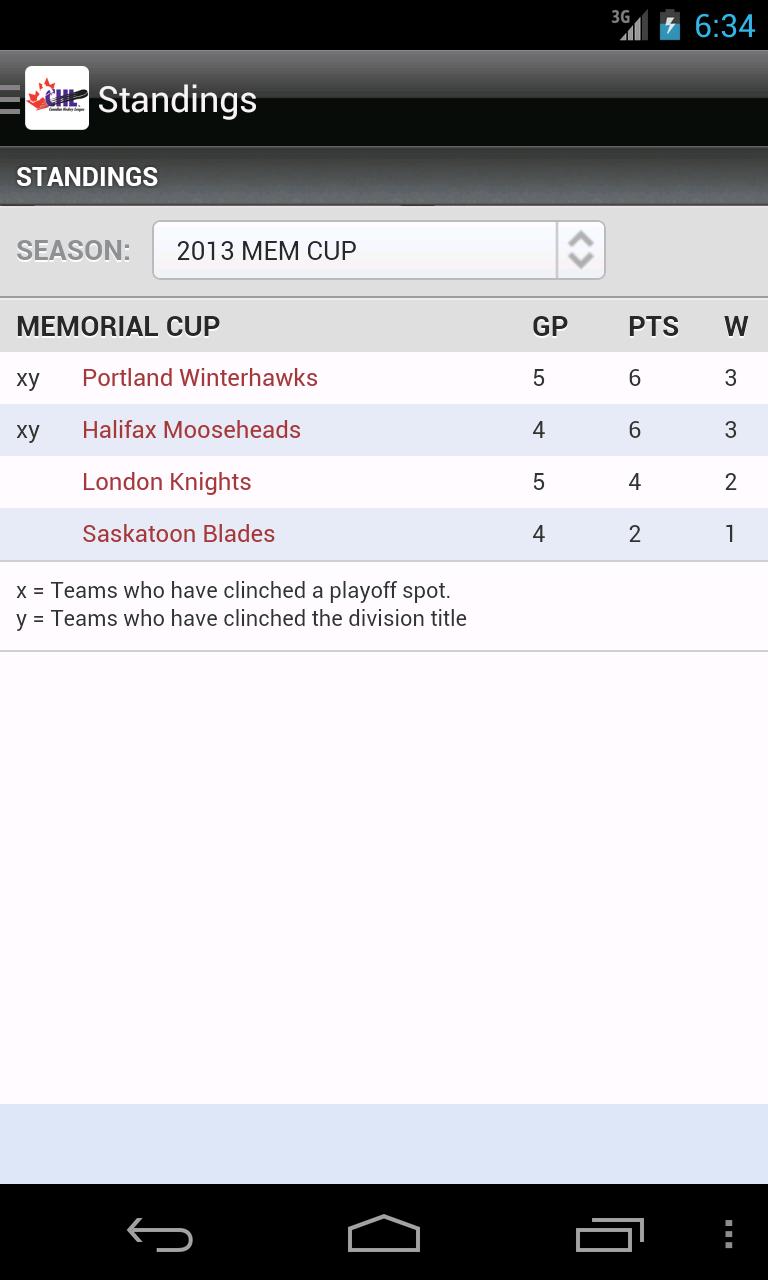View the Halifax Mooseheads standings entry
Viewport: 768px width, 1280px height.
(x=191, y=430)
